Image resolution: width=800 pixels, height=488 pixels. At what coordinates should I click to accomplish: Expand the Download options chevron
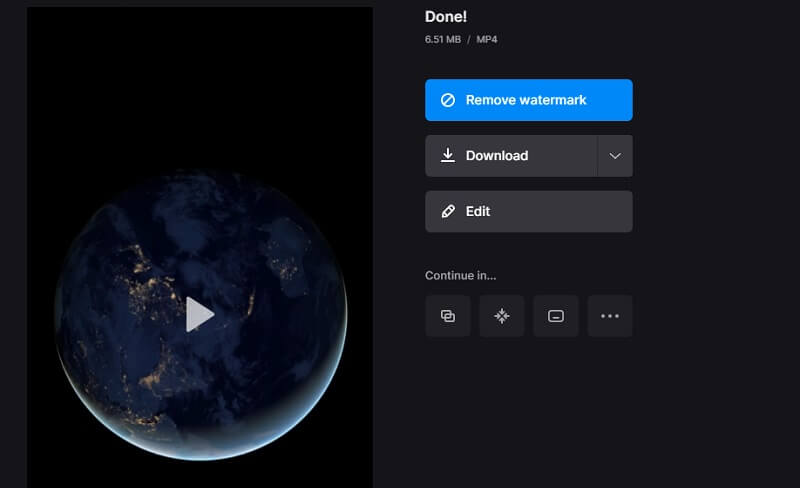click(x=615, y=156)
